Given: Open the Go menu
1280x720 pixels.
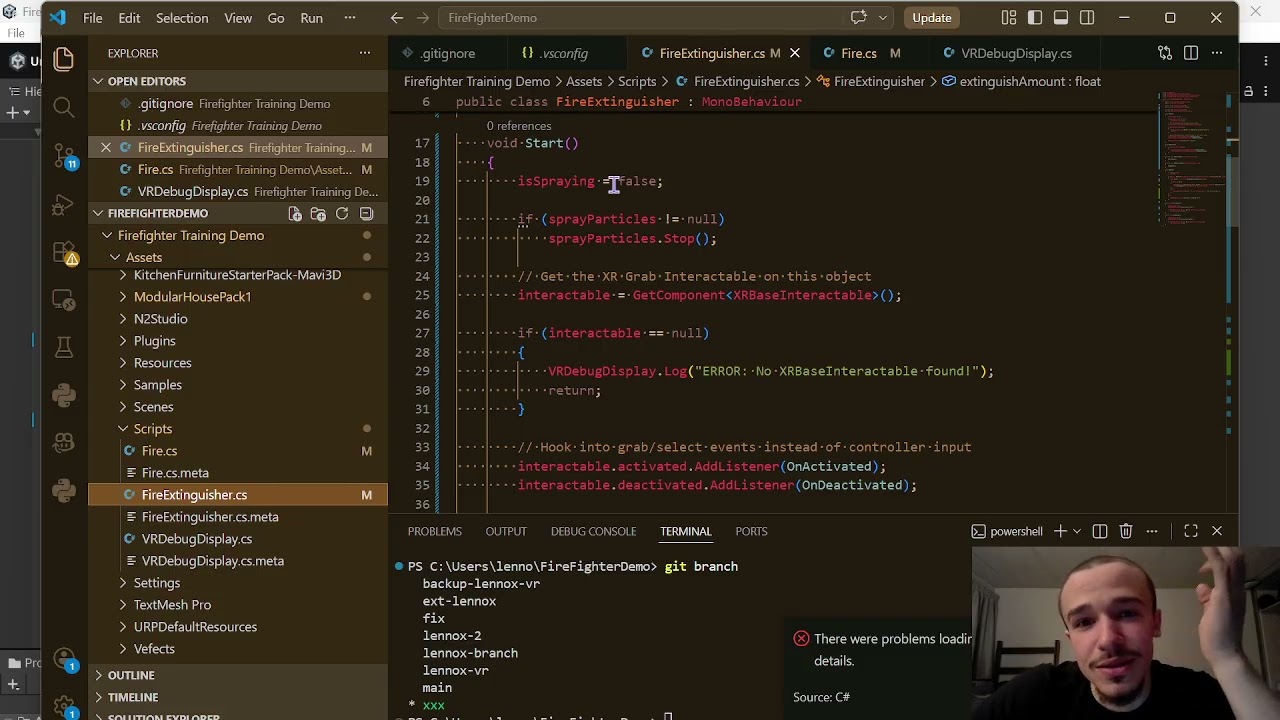Looking at the screenshot, I should point(276,18).
